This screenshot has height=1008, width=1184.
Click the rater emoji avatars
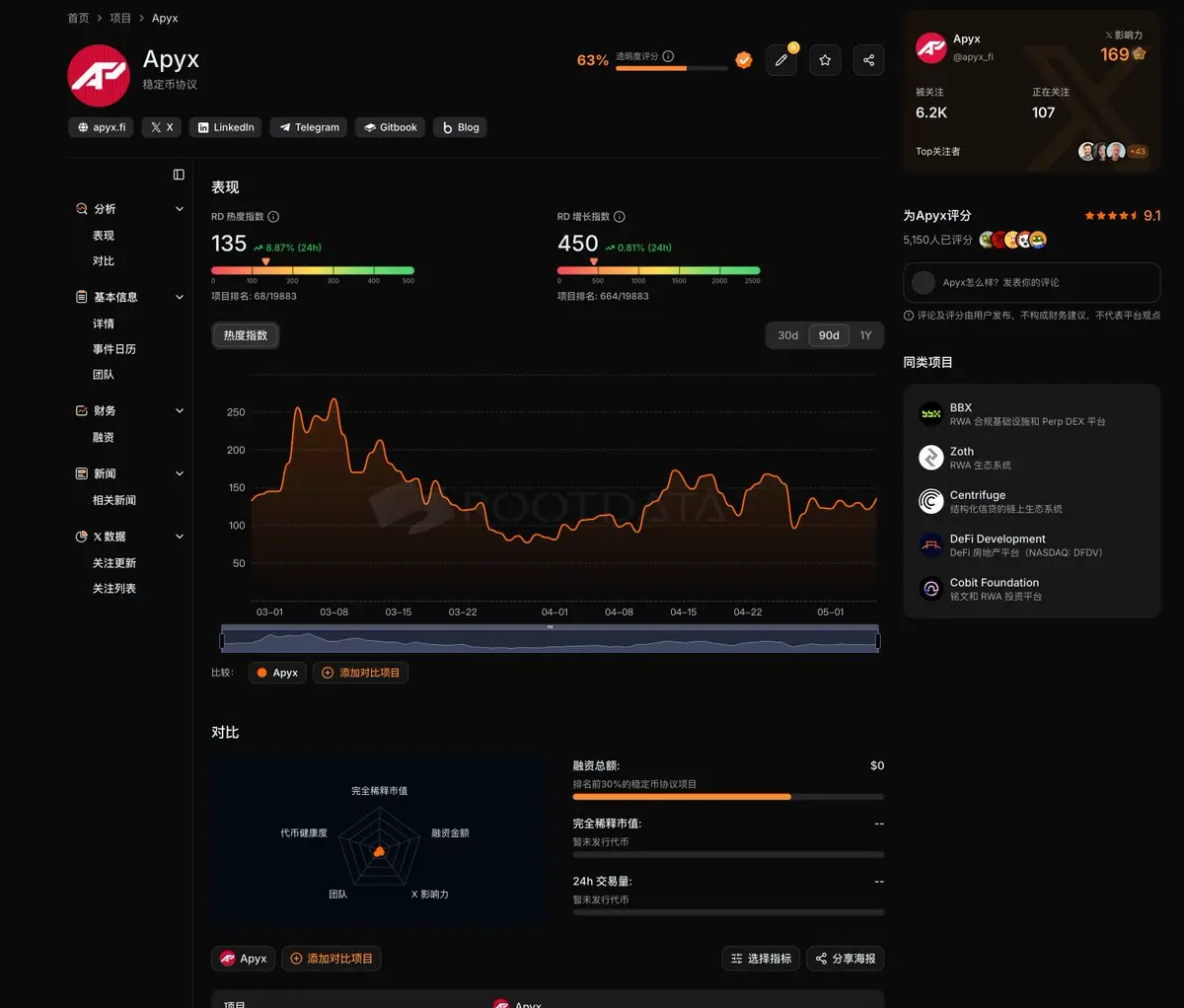click(1013, 240)
